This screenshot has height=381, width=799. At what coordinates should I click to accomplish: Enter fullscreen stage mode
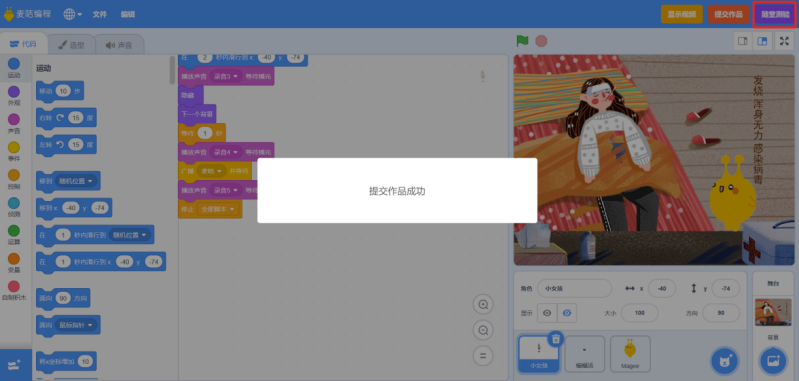pos(784,41)
